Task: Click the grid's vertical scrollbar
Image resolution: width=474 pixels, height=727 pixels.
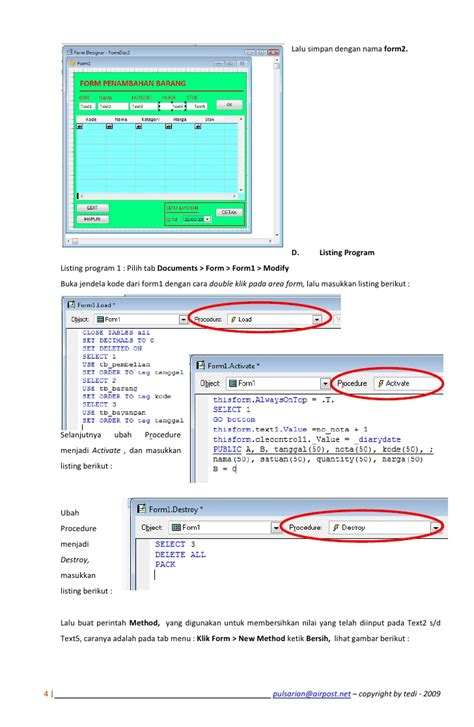Action: pyautogui.click(x=241, y=154)
